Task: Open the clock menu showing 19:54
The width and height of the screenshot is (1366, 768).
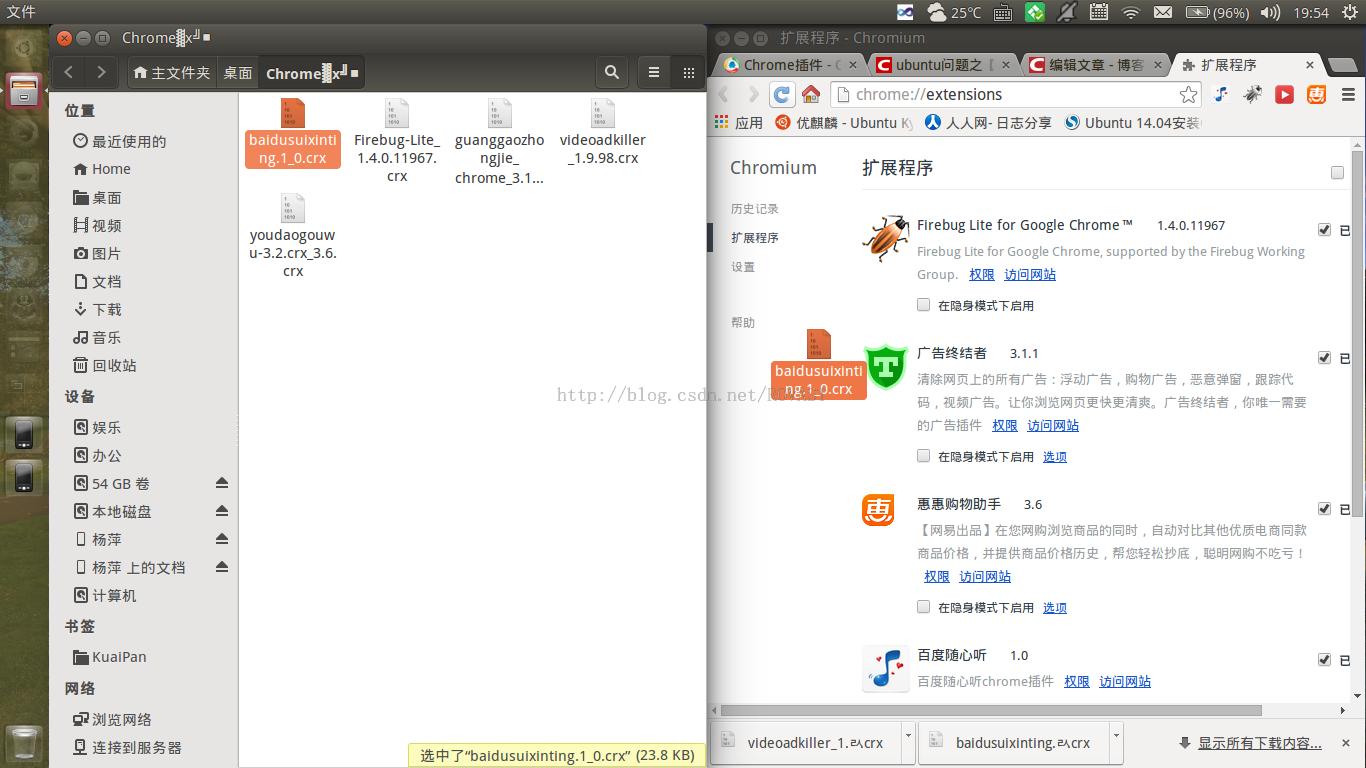Action: click(x=1310, y=12)
